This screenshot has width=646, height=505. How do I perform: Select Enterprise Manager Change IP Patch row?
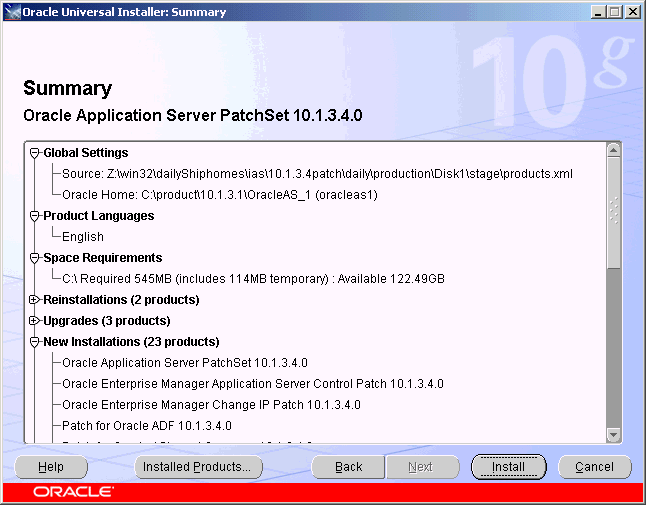[211, 405]
